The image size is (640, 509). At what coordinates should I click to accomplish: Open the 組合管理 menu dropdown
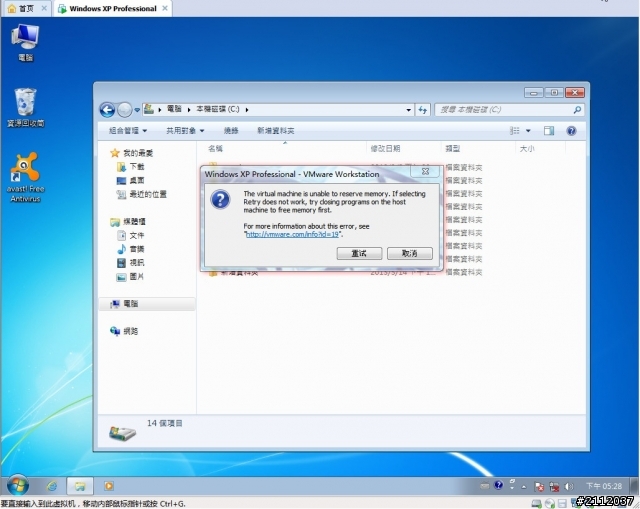(128, 131)
